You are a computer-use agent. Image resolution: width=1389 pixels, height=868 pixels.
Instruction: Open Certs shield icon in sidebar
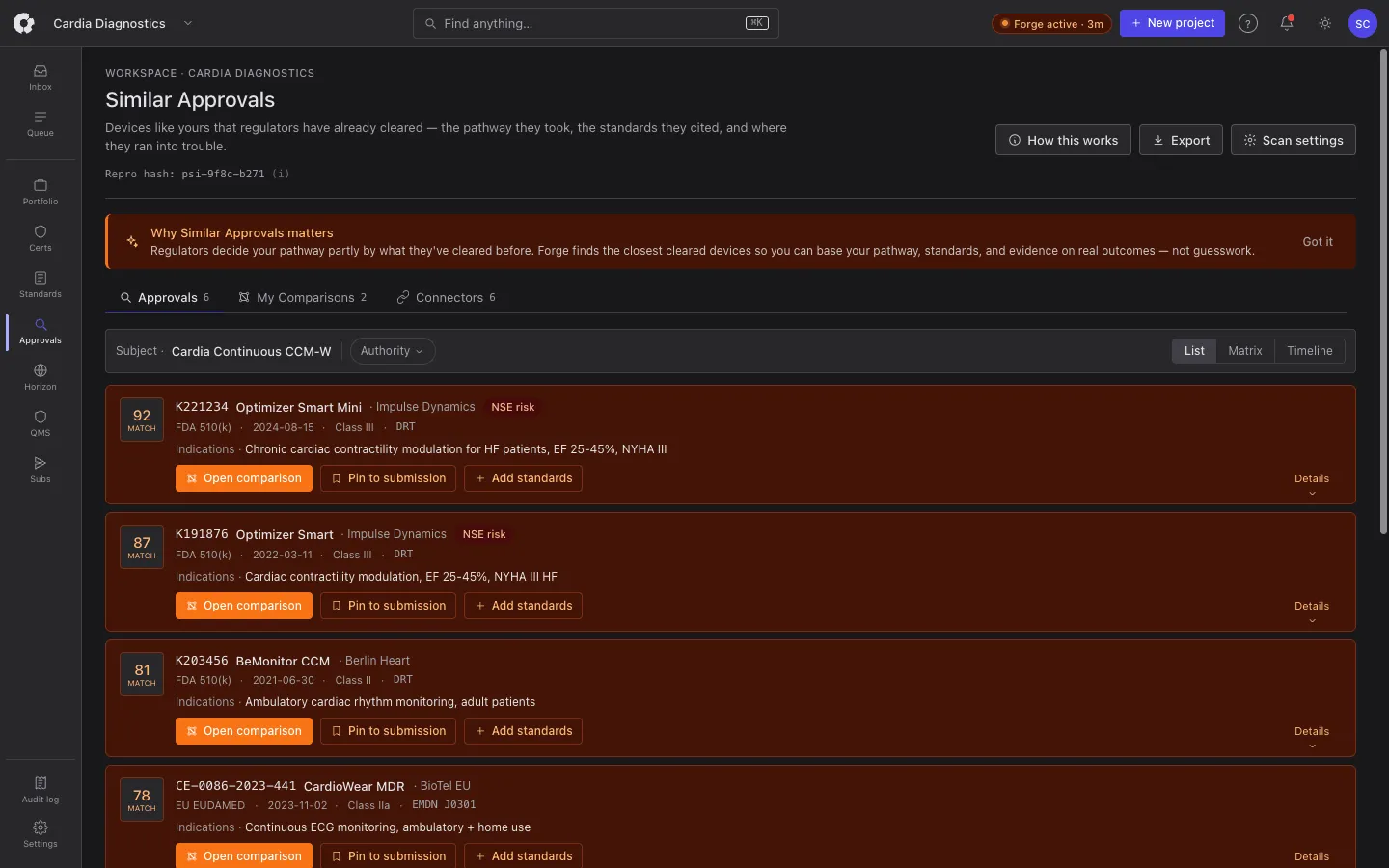41,238
